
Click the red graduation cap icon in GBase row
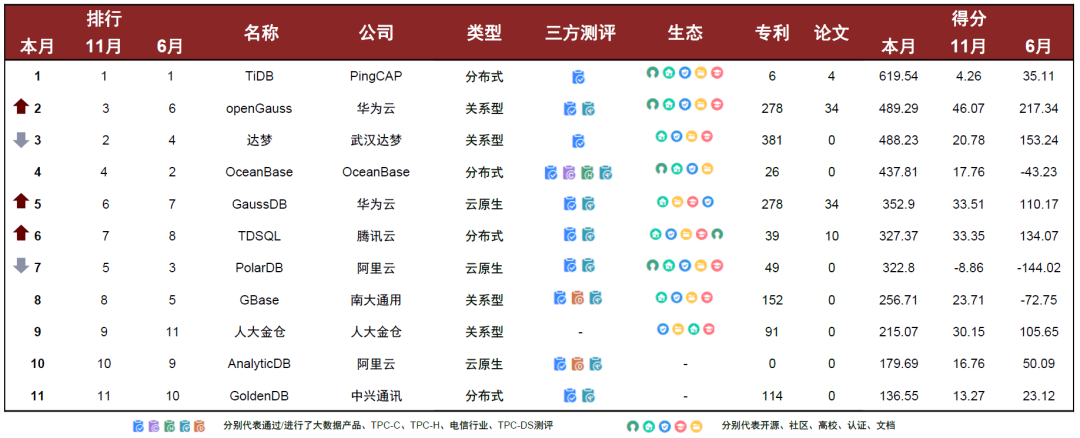707,298
